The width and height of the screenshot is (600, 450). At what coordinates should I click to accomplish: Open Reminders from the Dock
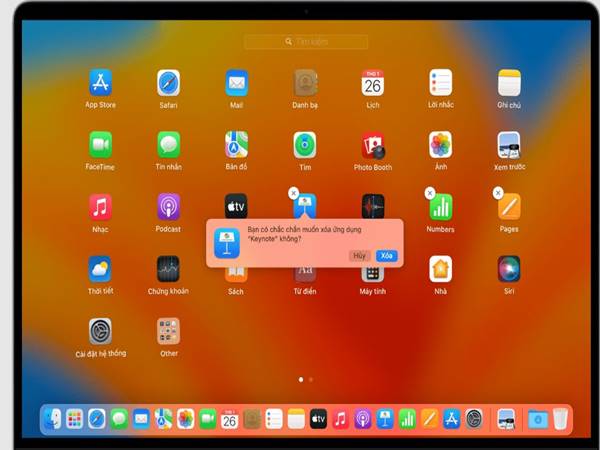[x=274, y=419]
